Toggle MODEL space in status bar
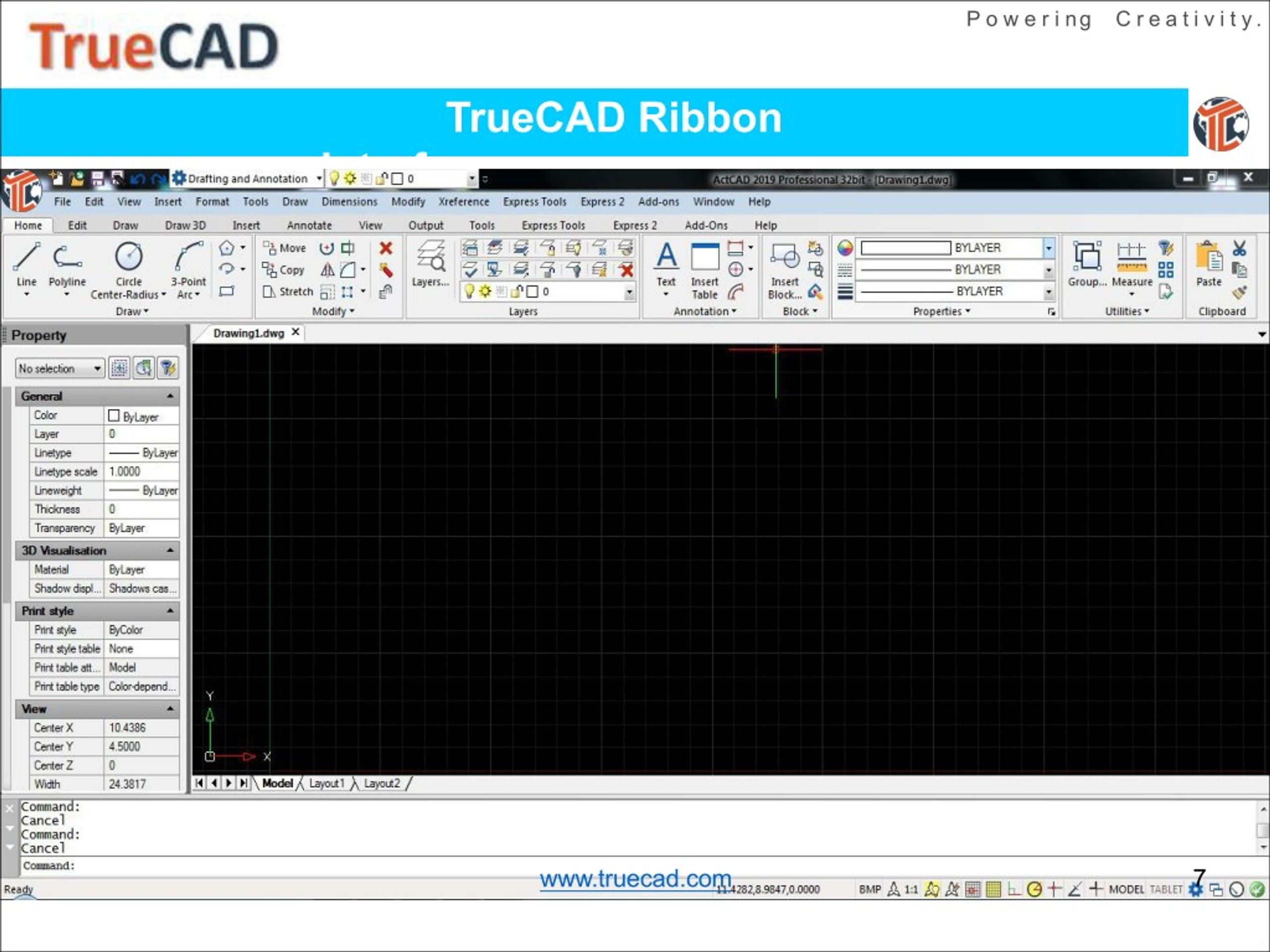The height and width of the screenshot is (952, 1270). coord(1127,890)
